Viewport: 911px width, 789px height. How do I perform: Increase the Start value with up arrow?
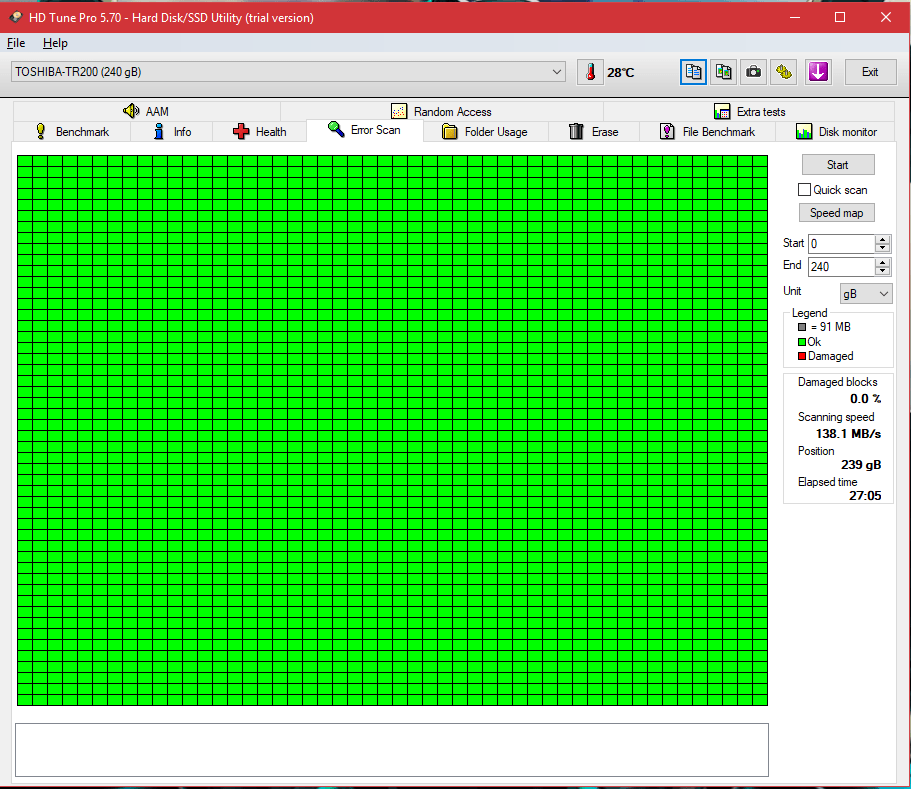coord(883,239)
